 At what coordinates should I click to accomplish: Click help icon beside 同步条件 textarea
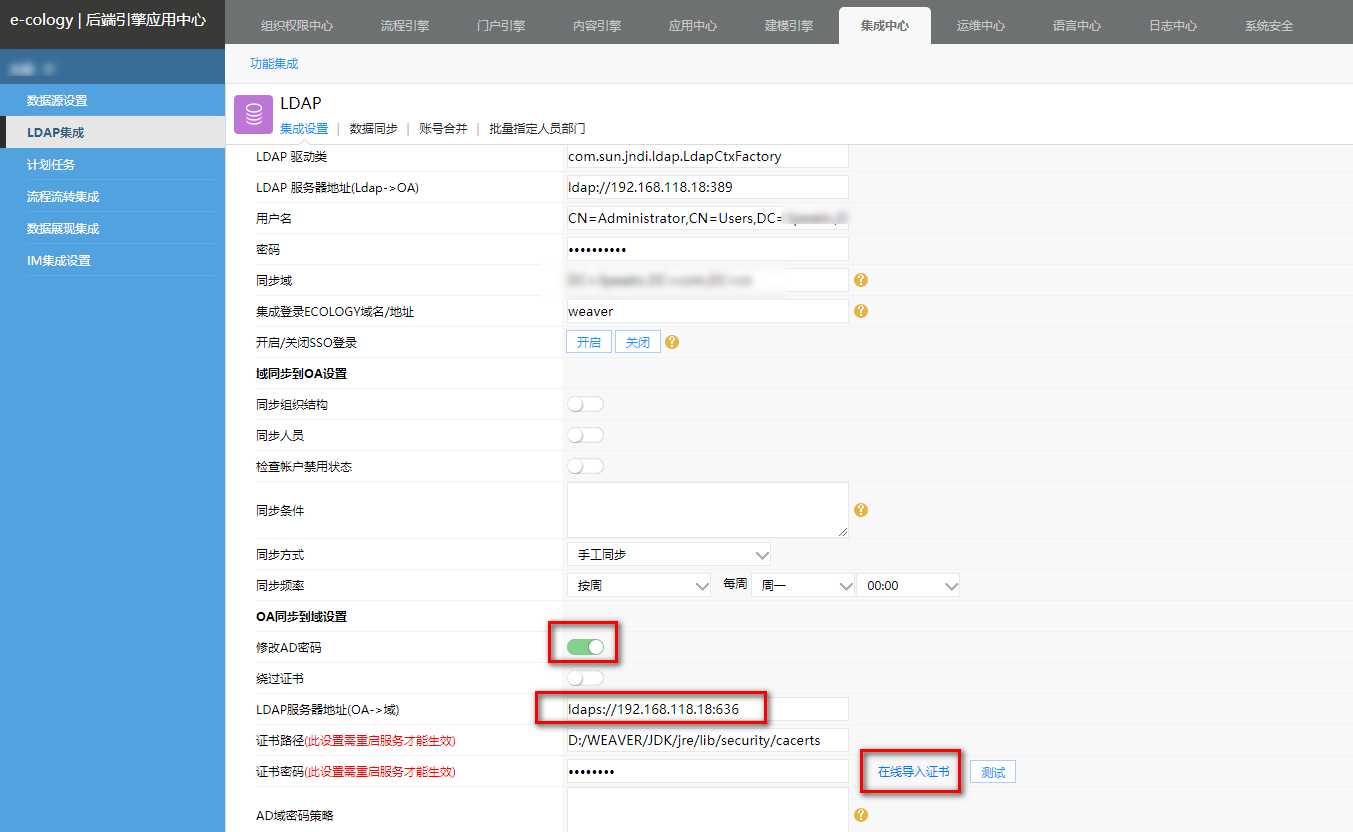(x=861, y=510)
